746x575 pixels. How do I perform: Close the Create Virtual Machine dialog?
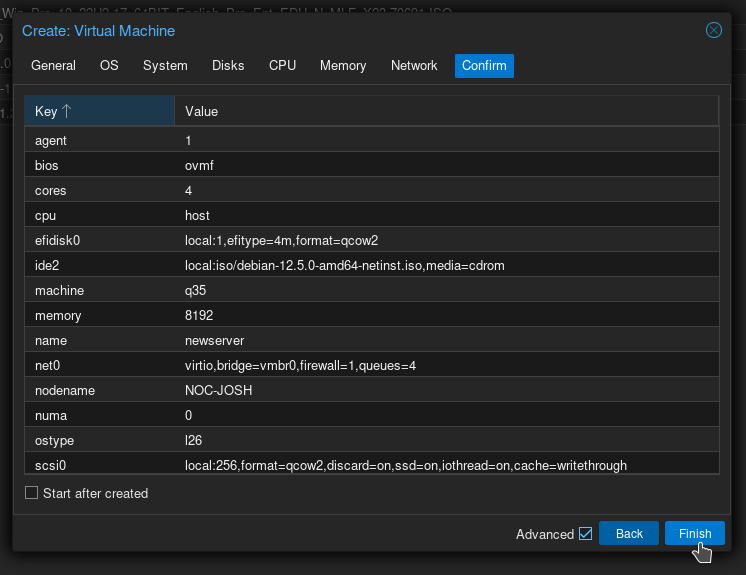pos(713,30)
